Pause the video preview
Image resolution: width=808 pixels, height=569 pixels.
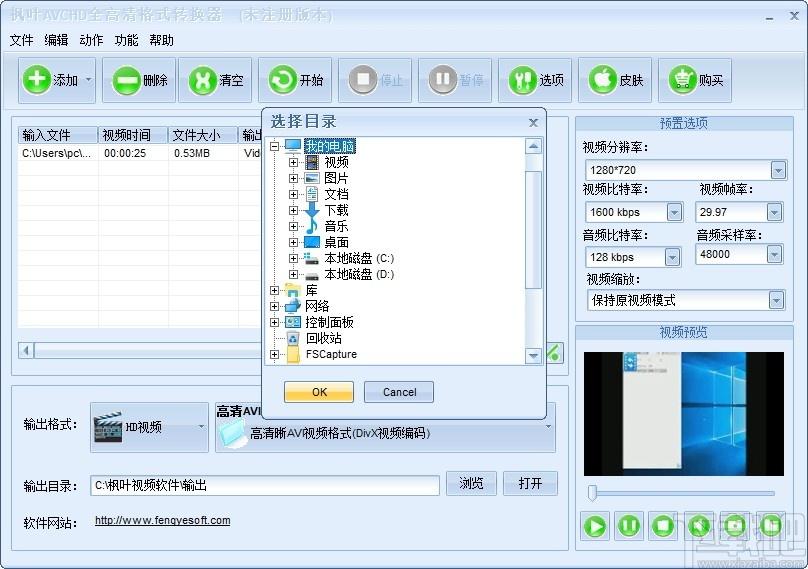click(629, 526)
